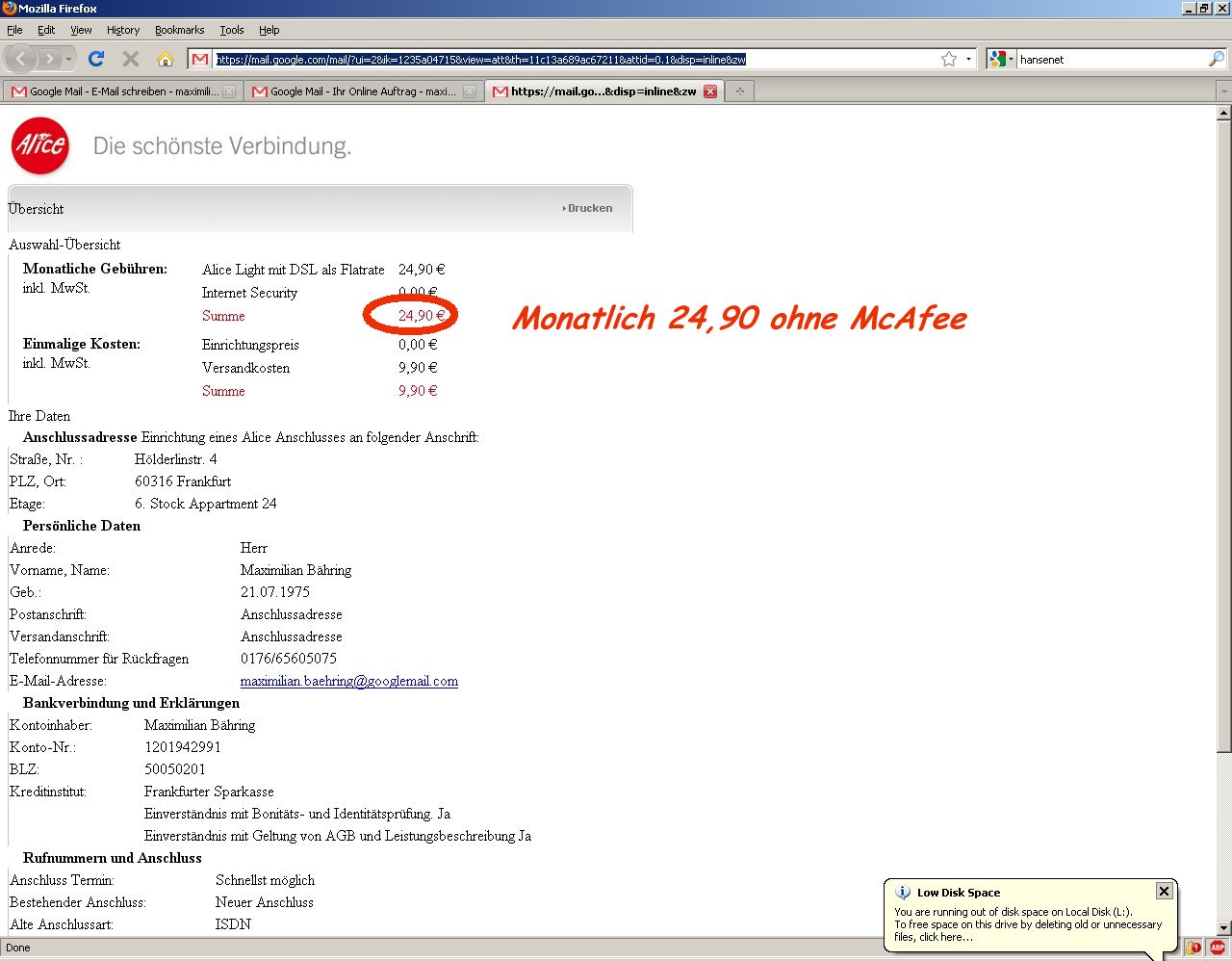1232x961 pixels.
Task: Click the 'Einrichtungspreis' label
Action: click(250, 345)
